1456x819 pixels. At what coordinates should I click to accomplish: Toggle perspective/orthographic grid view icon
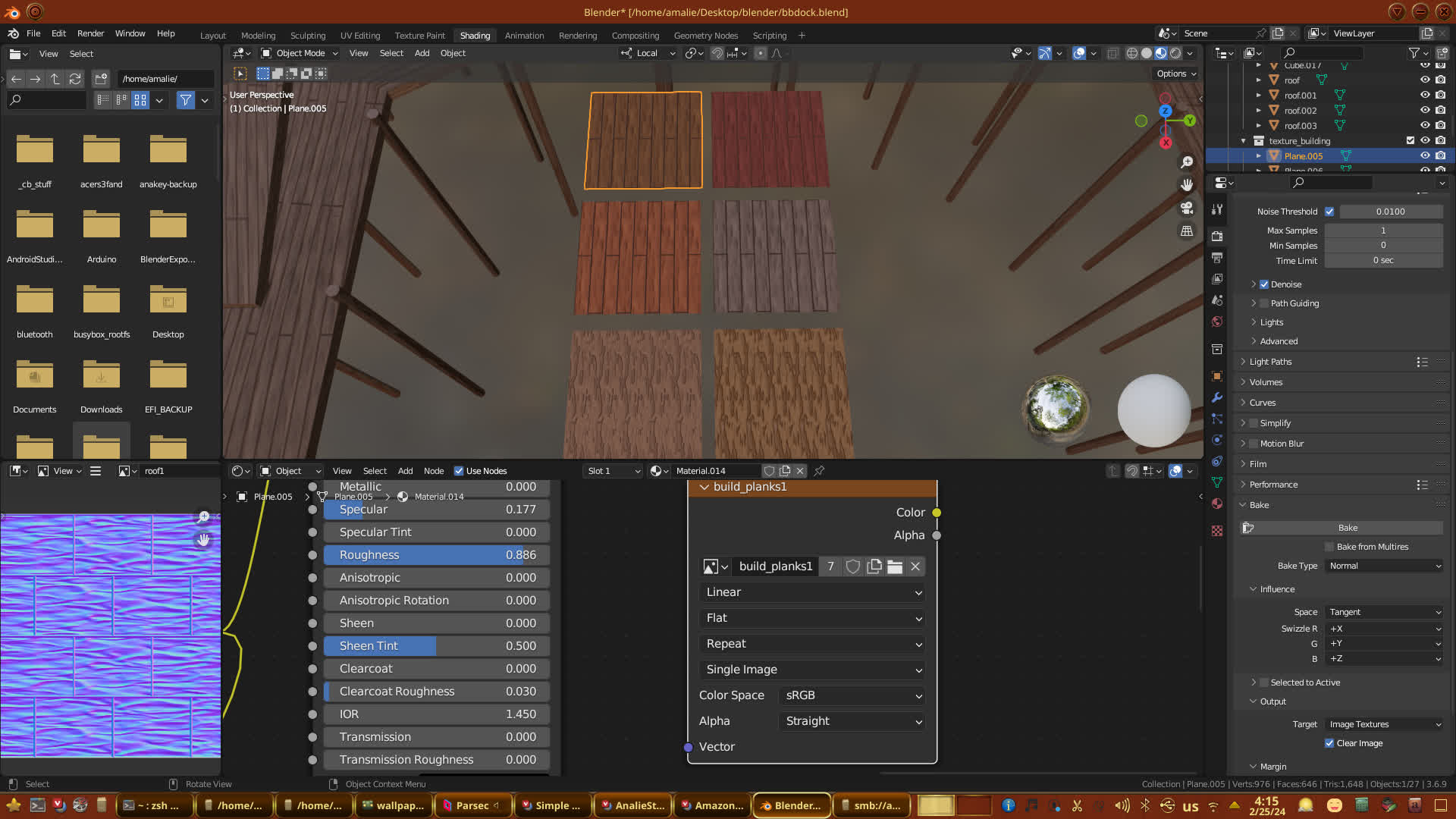pyautogui.click(x=1187, y=231)
